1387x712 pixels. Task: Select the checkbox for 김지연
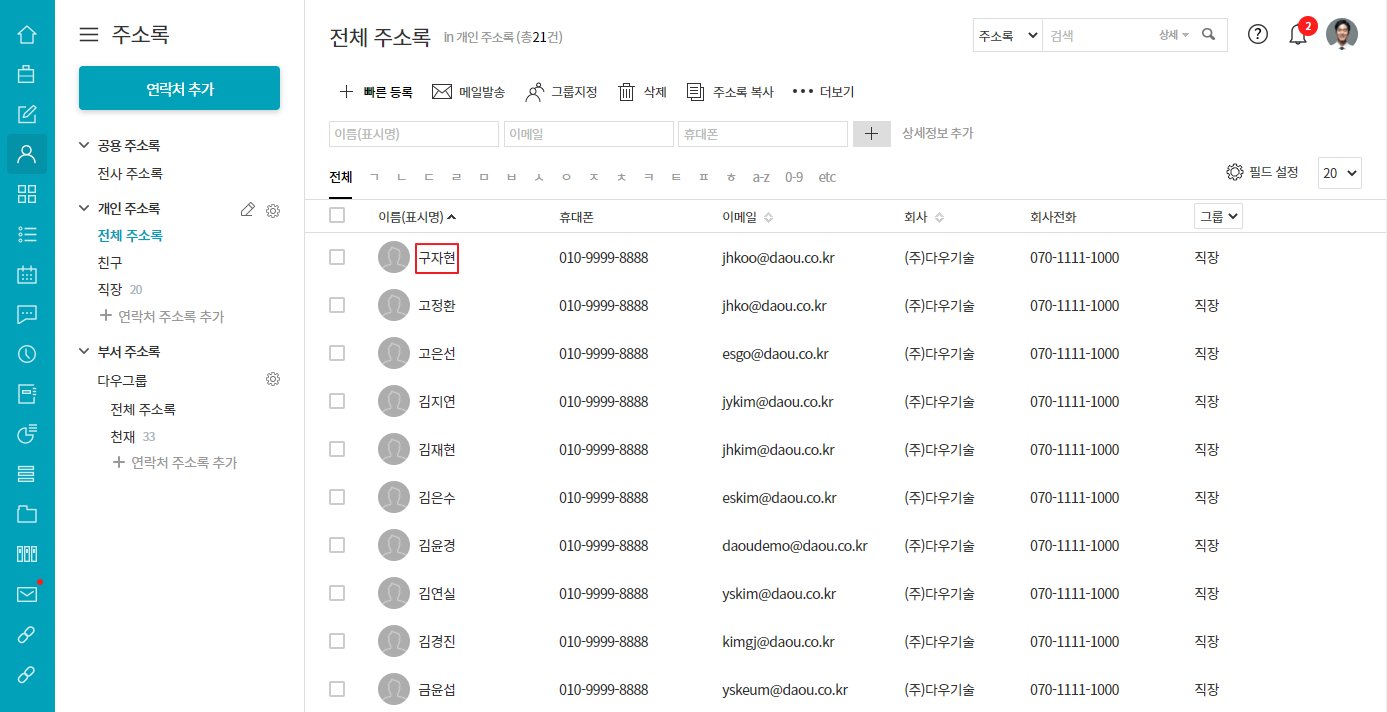pyautogui.click(x=337, y=401)
